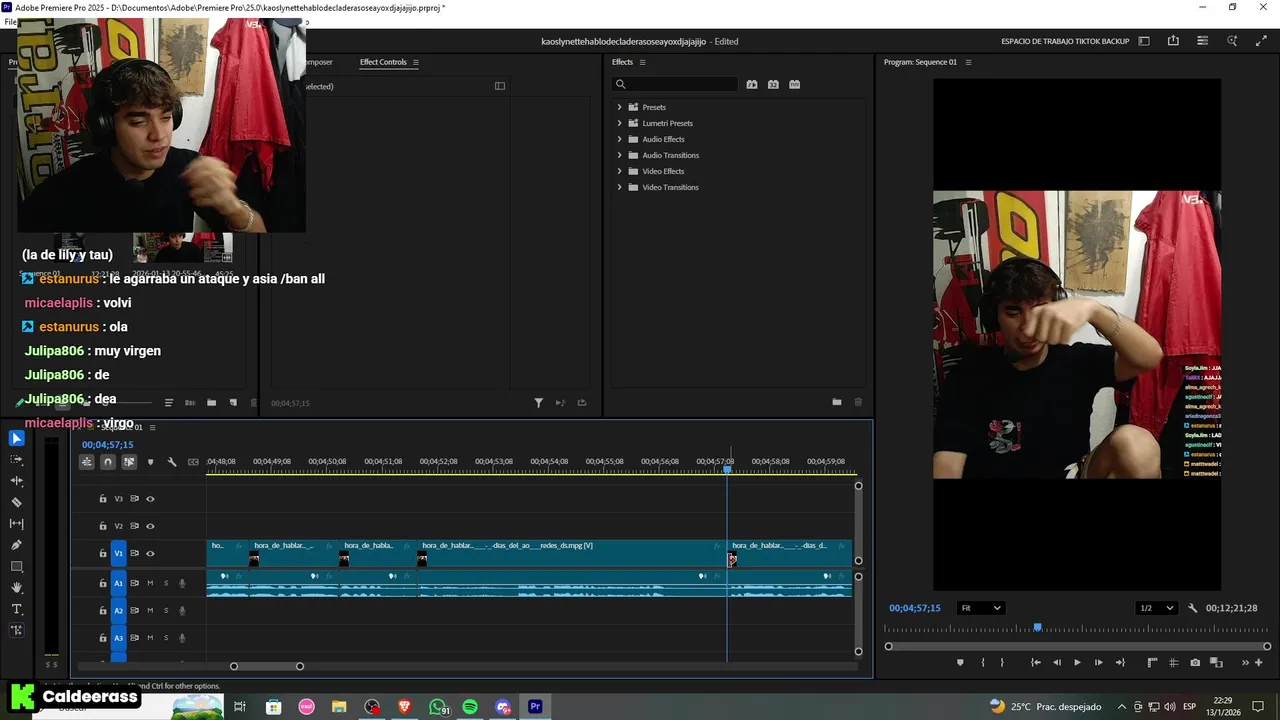The image size is (1280, 720).
Task: Create new custom bin in Effects panel
Action: point(837,402)
